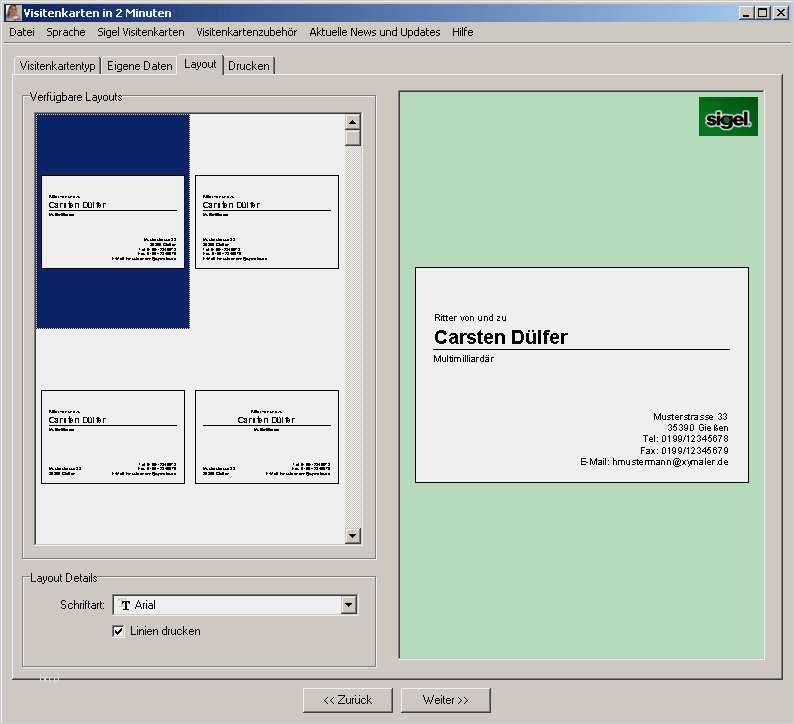Click the Zurück button
The image size is (794, 724).
click(347, 700)
